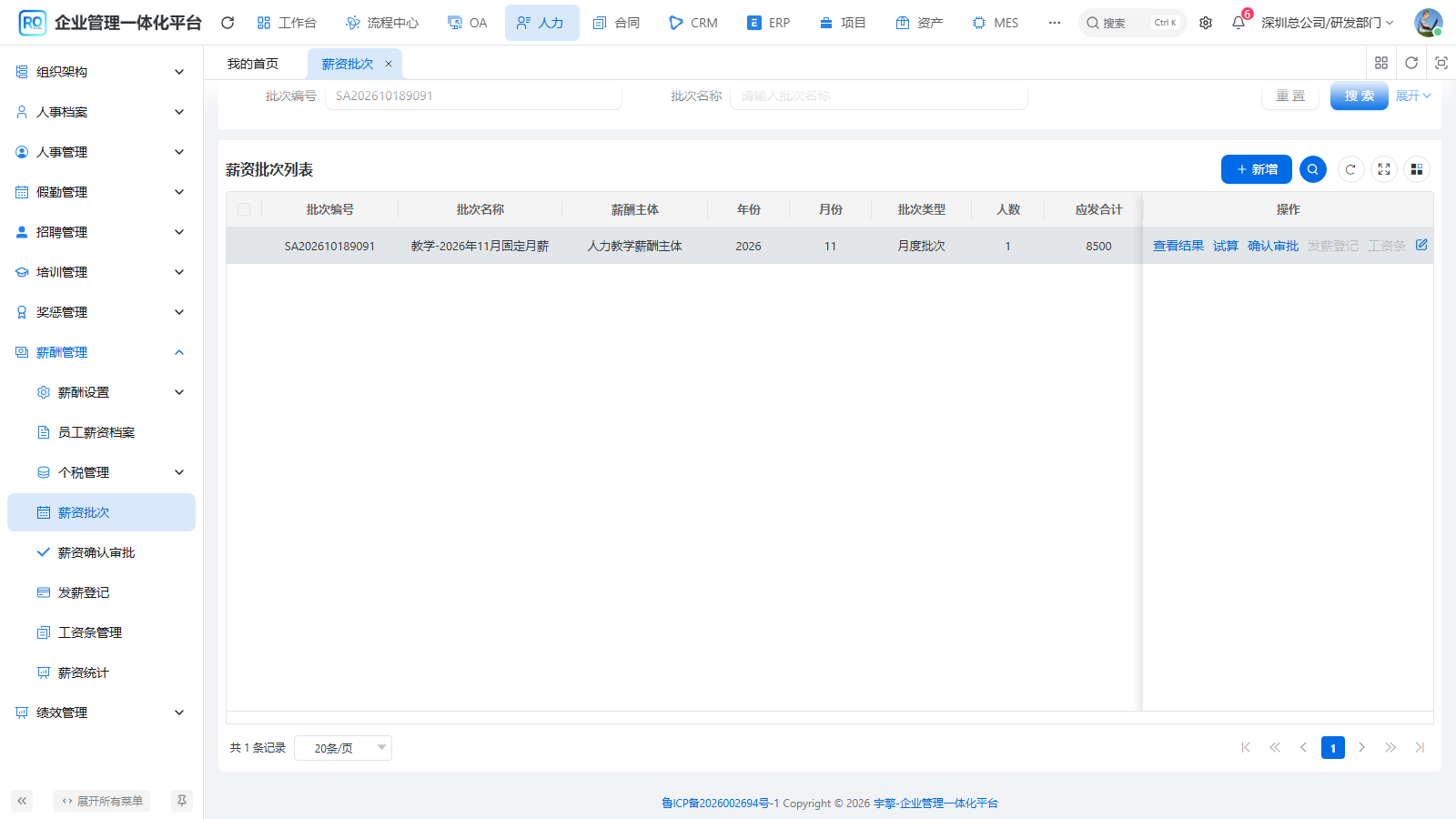Click 试算 for batch SA202610189091

(x=1226, y=246)
